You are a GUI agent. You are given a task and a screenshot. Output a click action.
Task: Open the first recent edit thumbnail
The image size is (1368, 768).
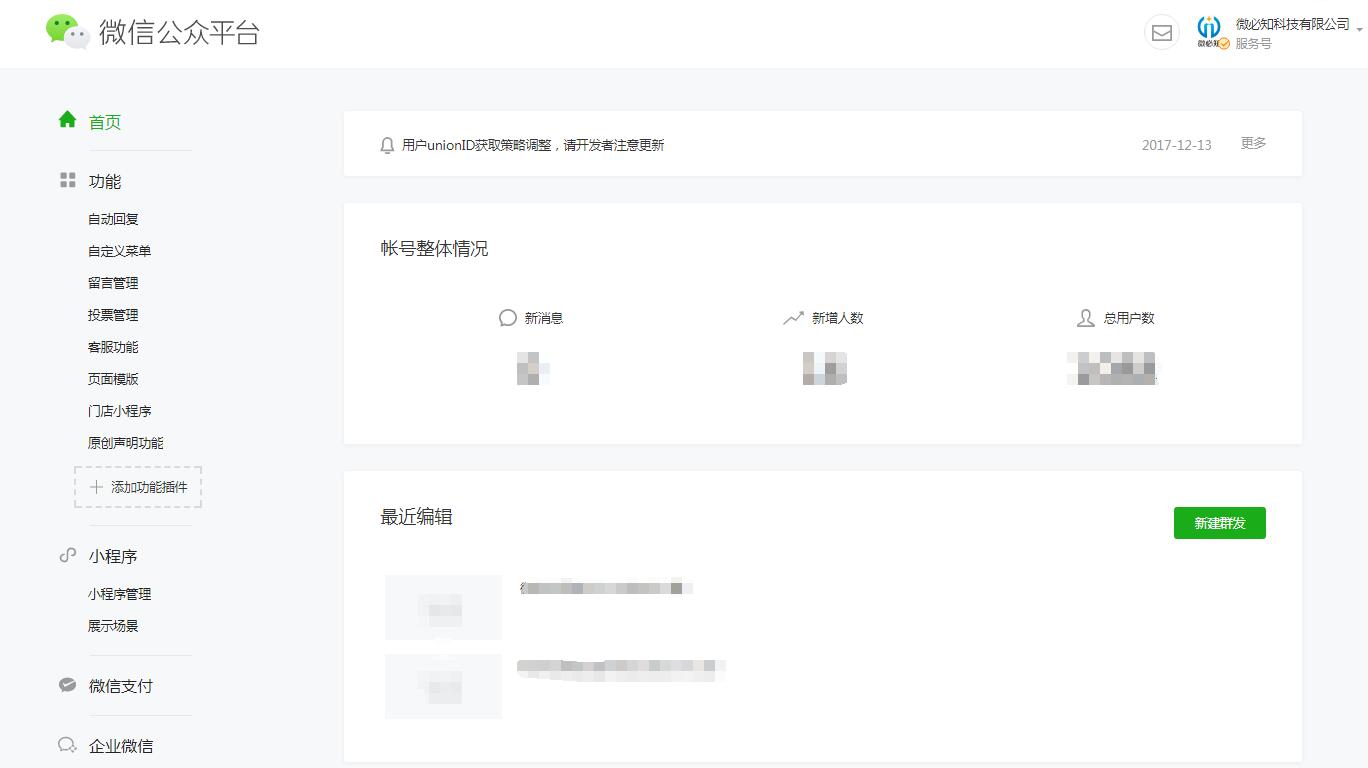coord(443,607)
